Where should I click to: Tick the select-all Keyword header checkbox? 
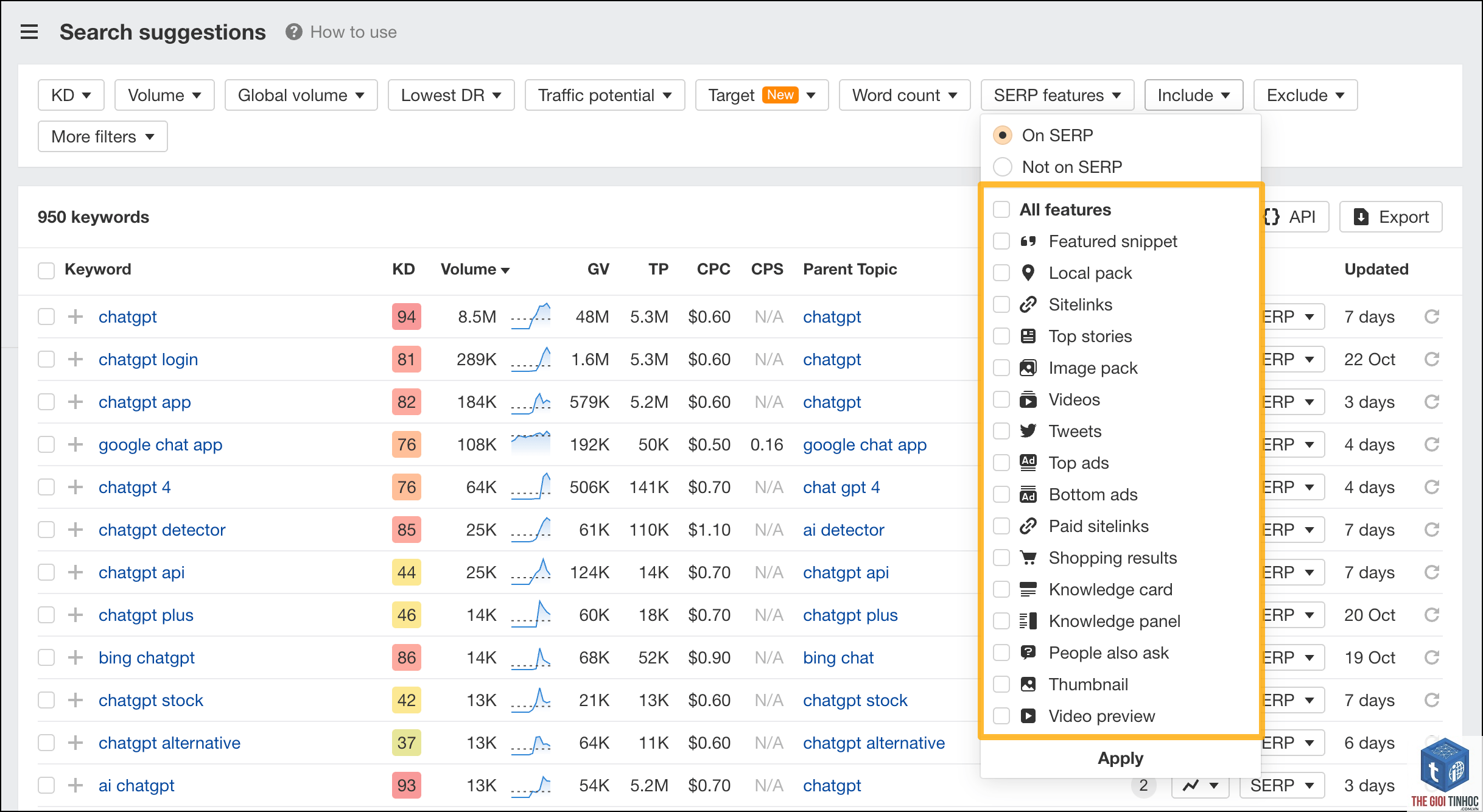(46, 270)
